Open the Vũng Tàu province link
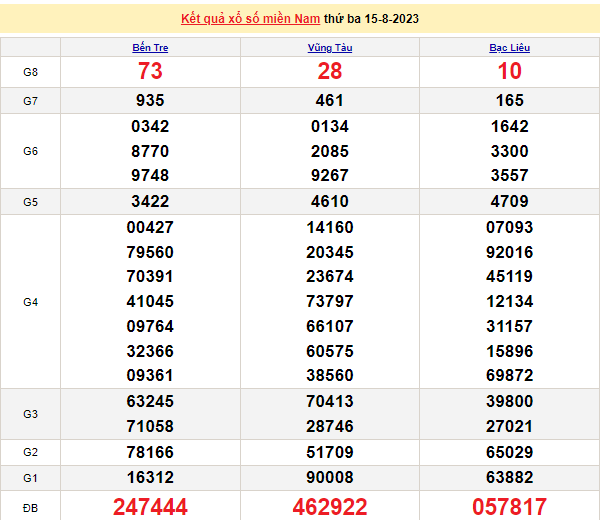 329,48
